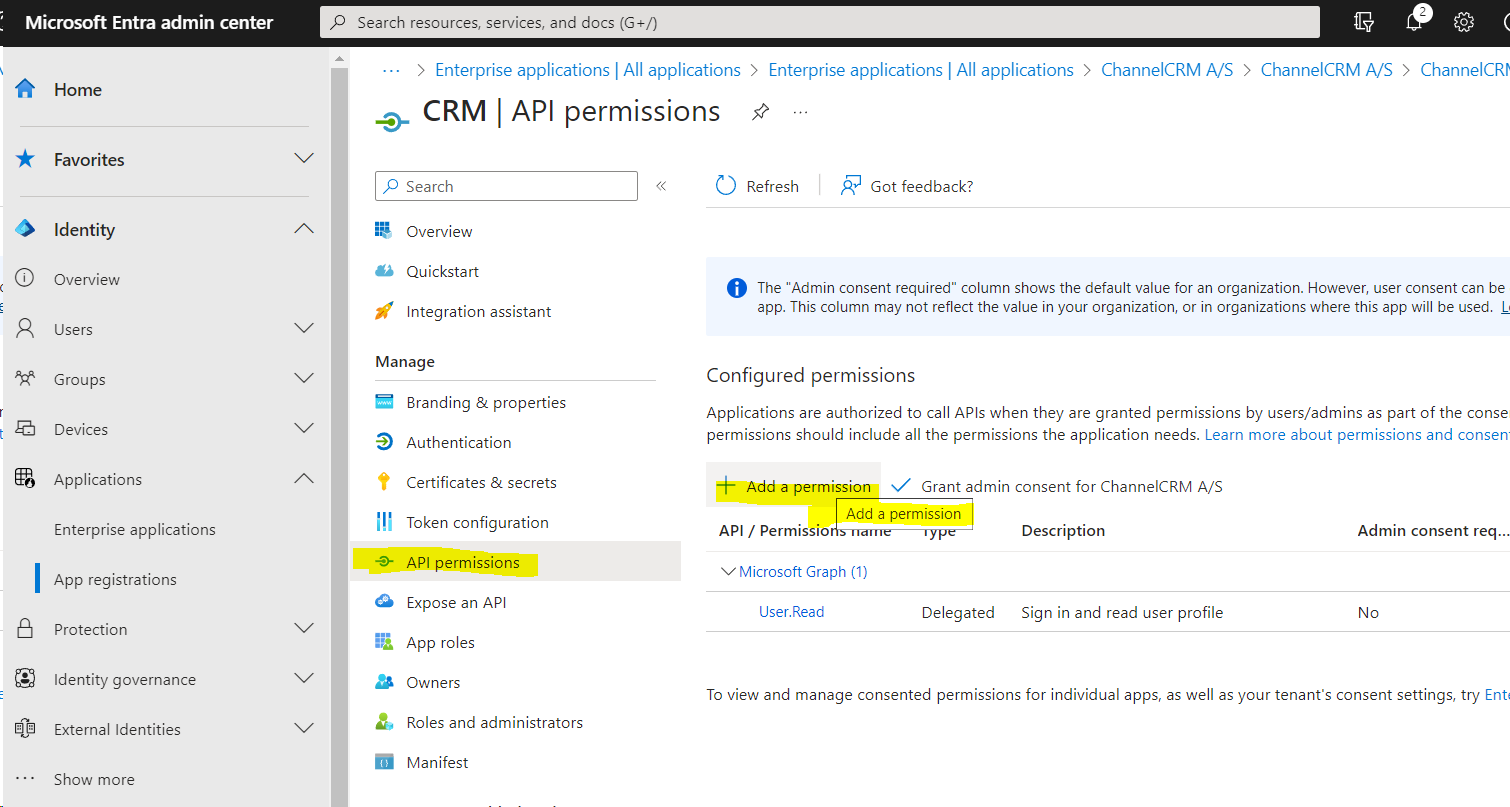This screenshot has height=807, width=1510.
Task: Open the User.Read permission link
Action: coord(791,612)
